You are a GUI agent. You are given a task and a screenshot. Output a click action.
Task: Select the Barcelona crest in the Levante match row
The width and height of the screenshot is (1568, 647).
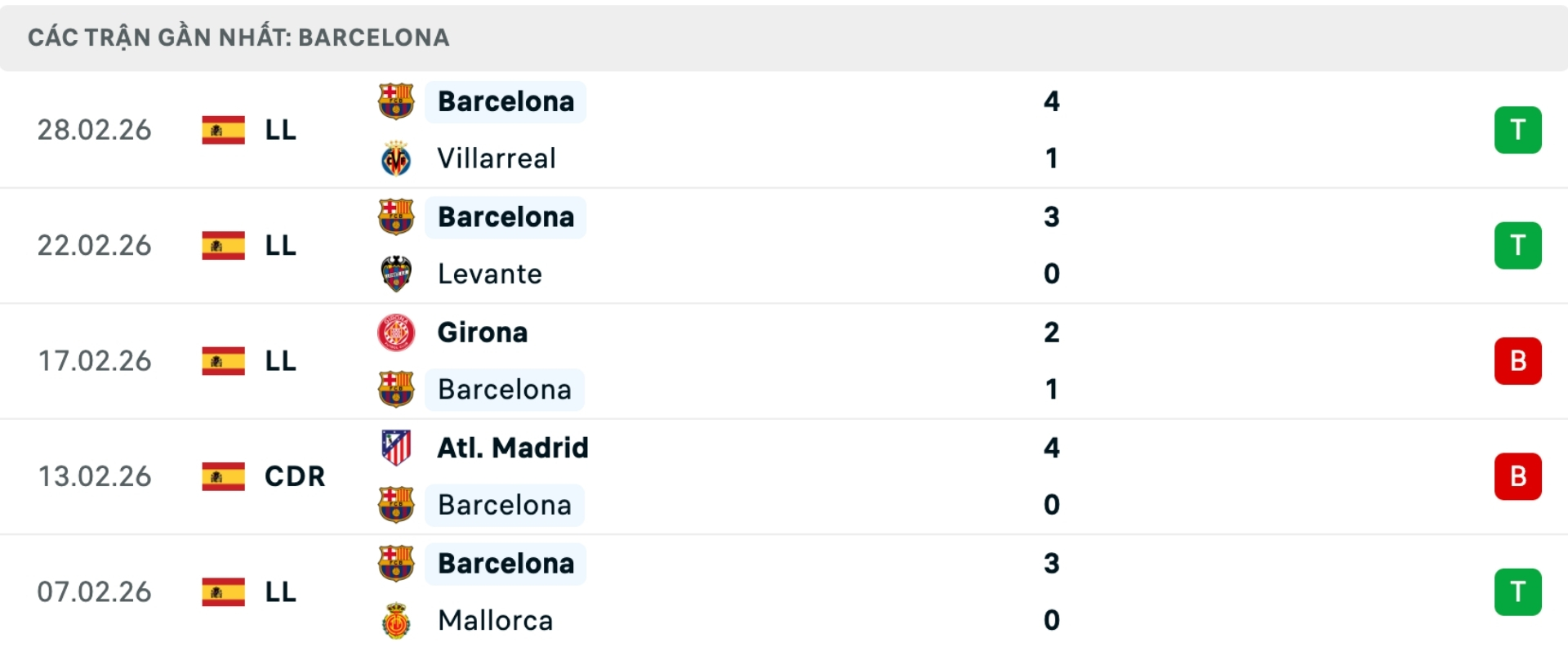pyautogui.click(x=397, y=216)
